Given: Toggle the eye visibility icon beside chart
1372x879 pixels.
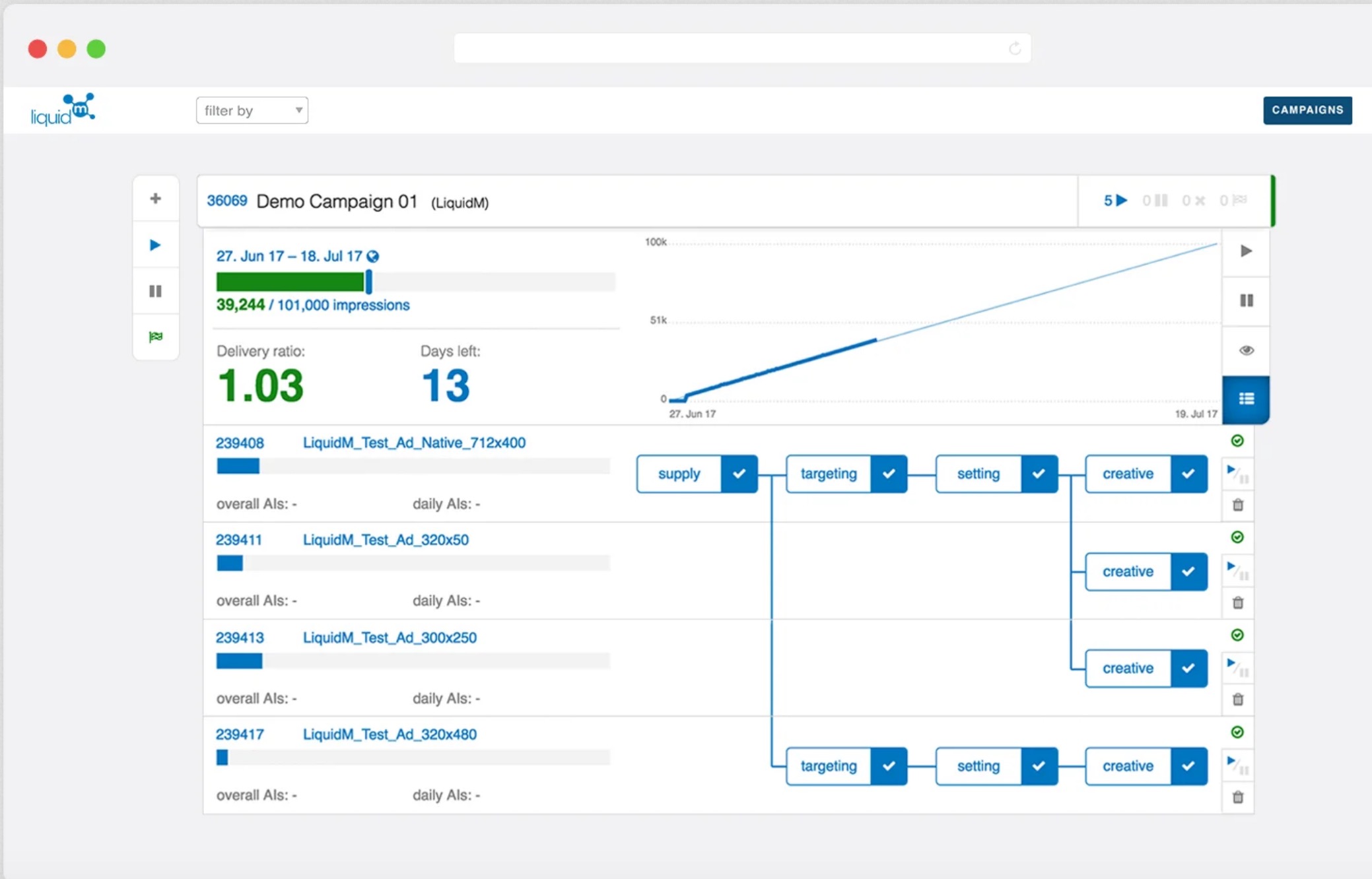Looking at the screenshot, I should click(1246, 350).
